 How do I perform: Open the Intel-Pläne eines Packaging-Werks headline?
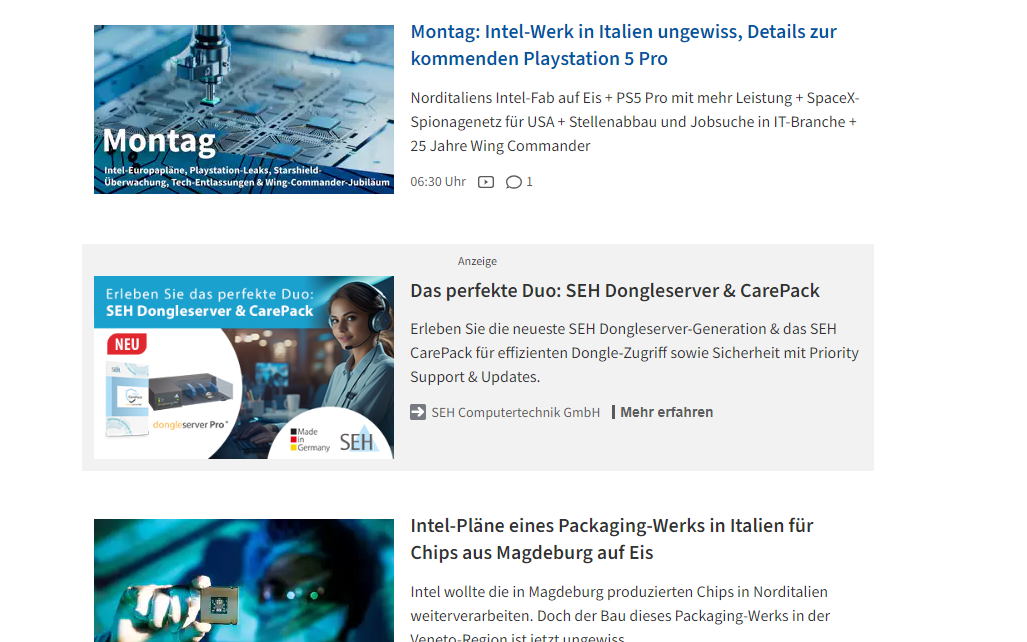point(612,539)
